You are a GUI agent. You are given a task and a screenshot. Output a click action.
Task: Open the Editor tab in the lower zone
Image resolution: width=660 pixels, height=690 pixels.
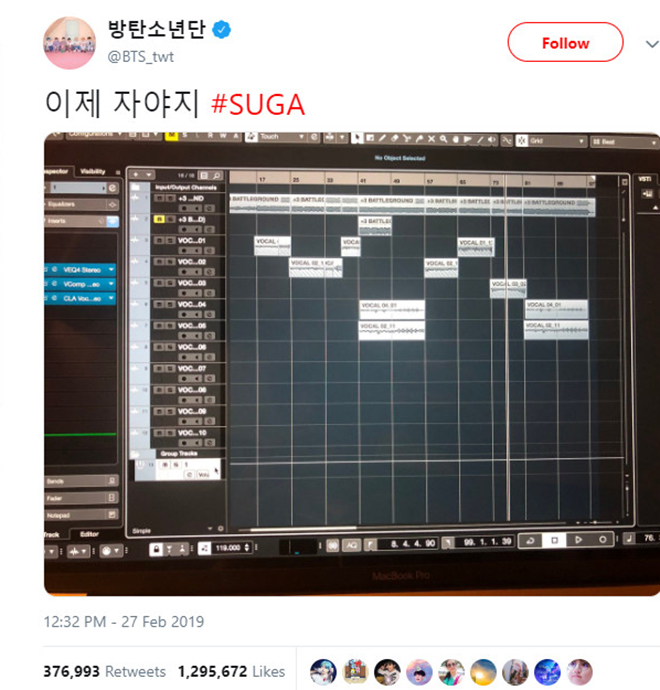point(89,534)
